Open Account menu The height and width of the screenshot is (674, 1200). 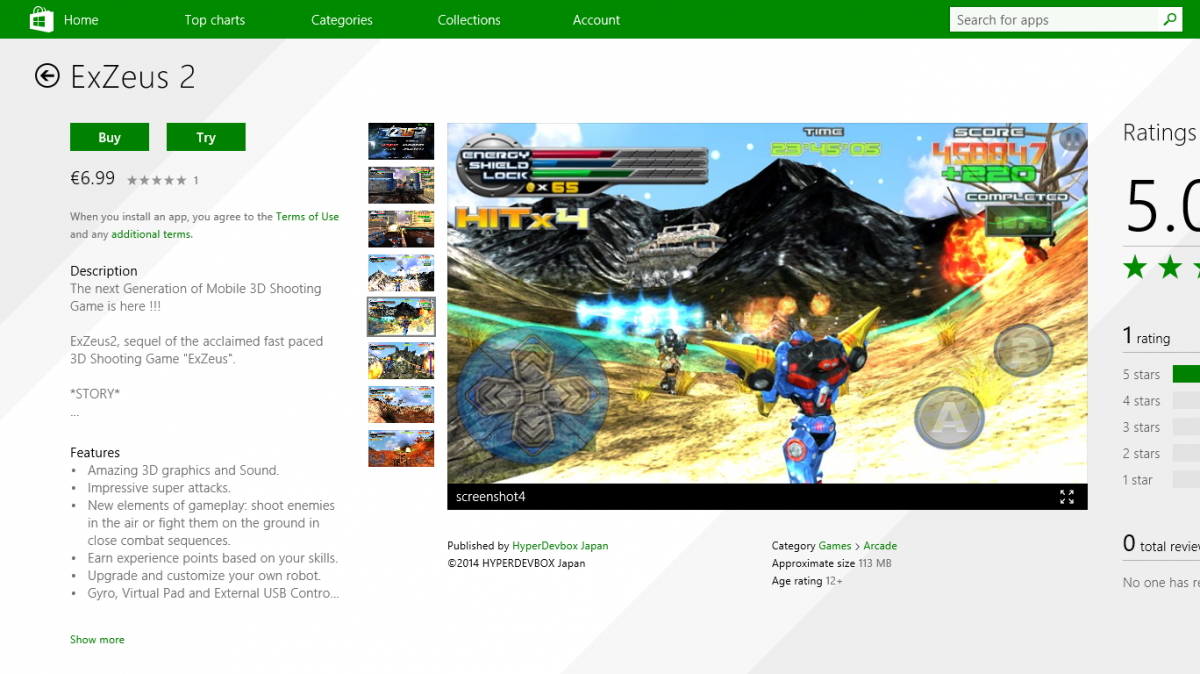pyautogui.click(x=597, y=20)
